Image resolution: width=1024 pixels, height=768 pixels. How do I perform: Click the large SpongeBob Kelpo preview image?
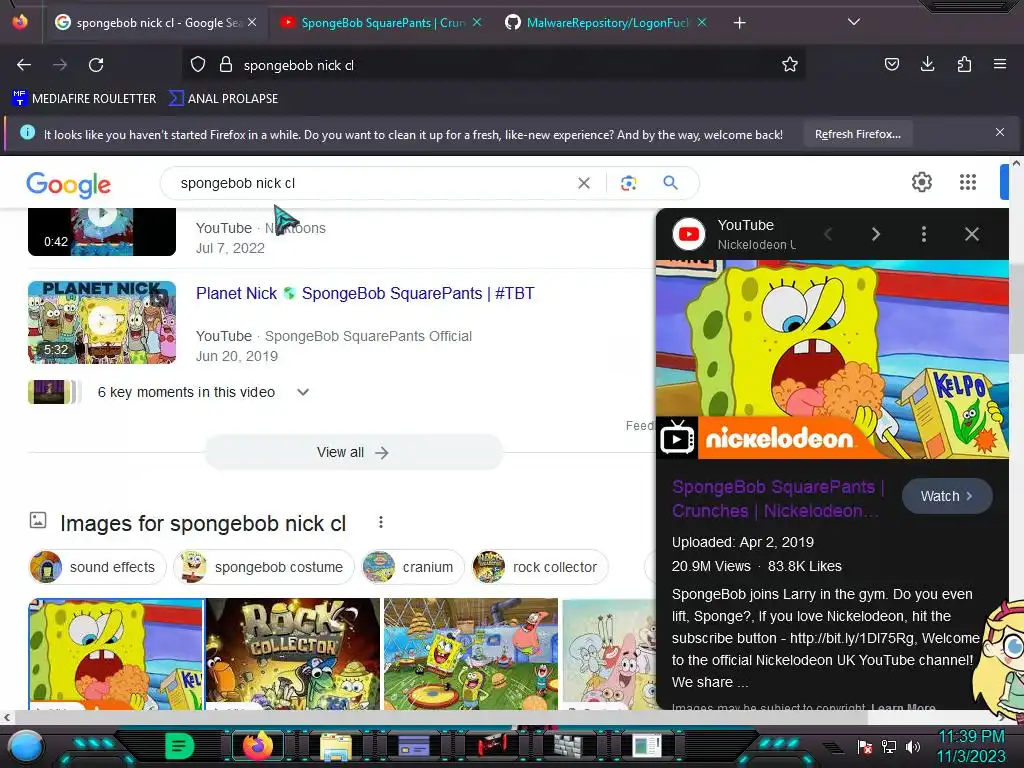[832, 359]
